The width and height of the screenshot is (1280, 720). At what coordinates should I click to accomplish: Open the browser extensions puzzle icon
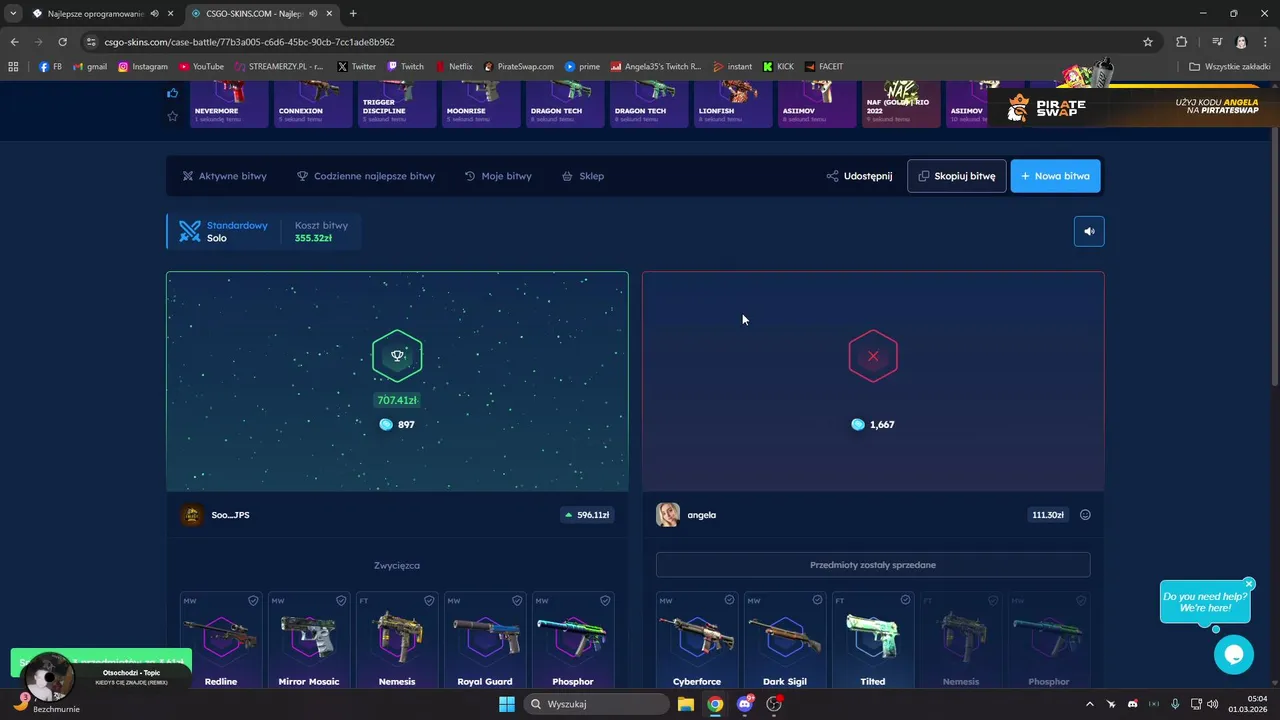pos(1181,42)
